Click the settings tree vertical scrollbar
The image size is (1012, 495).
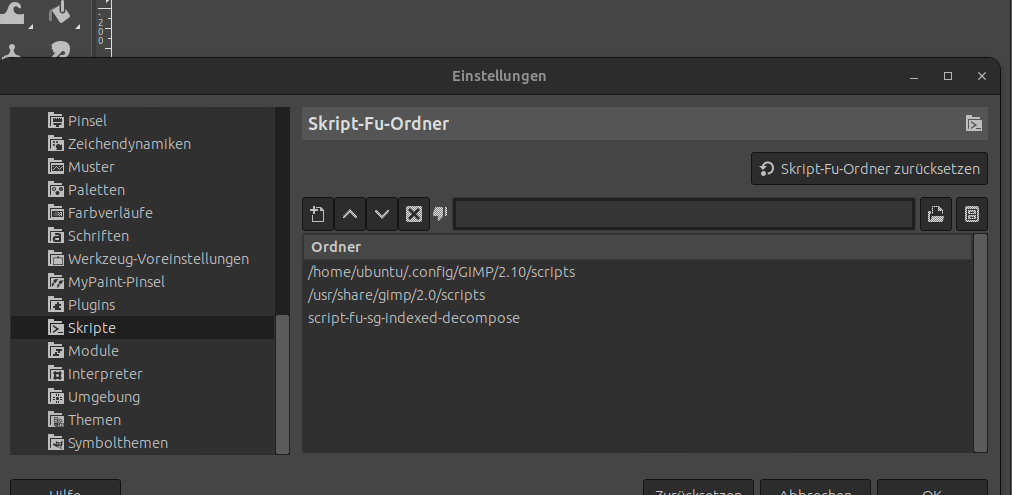pos(282,384)
